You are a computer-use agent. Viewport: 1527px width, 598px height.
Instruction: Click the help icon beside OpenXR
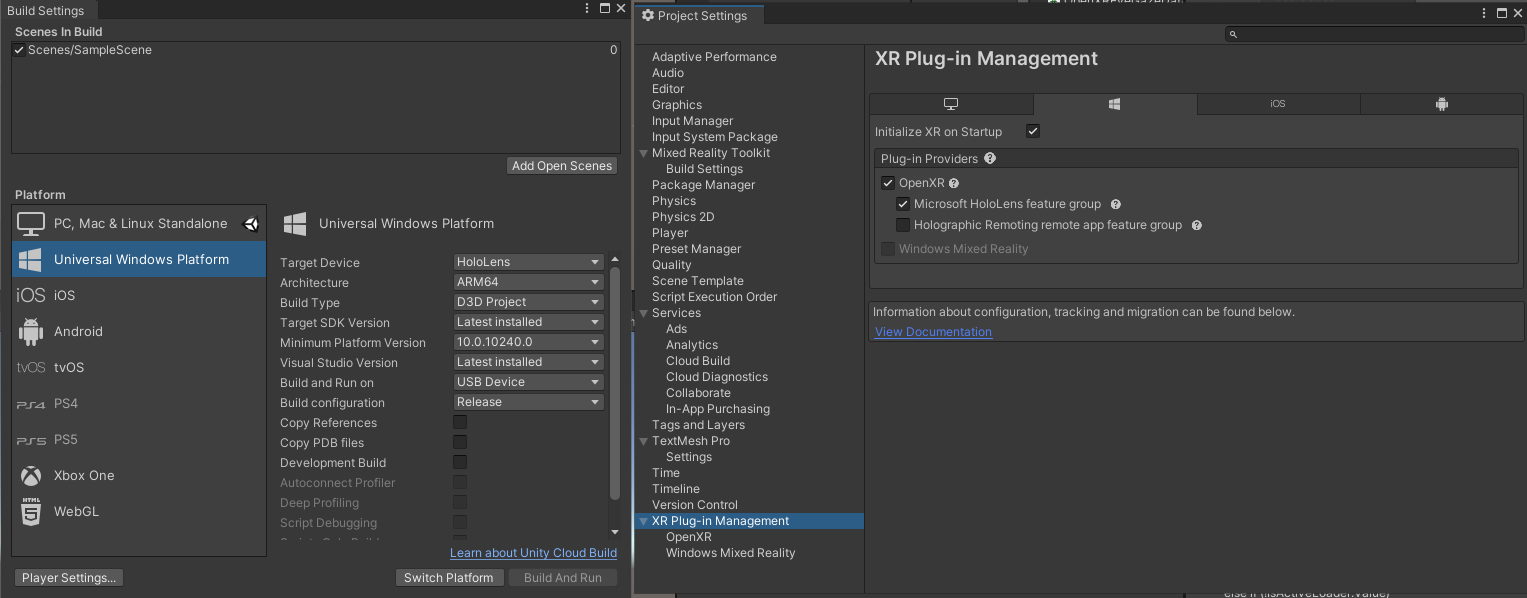[953, 182]
